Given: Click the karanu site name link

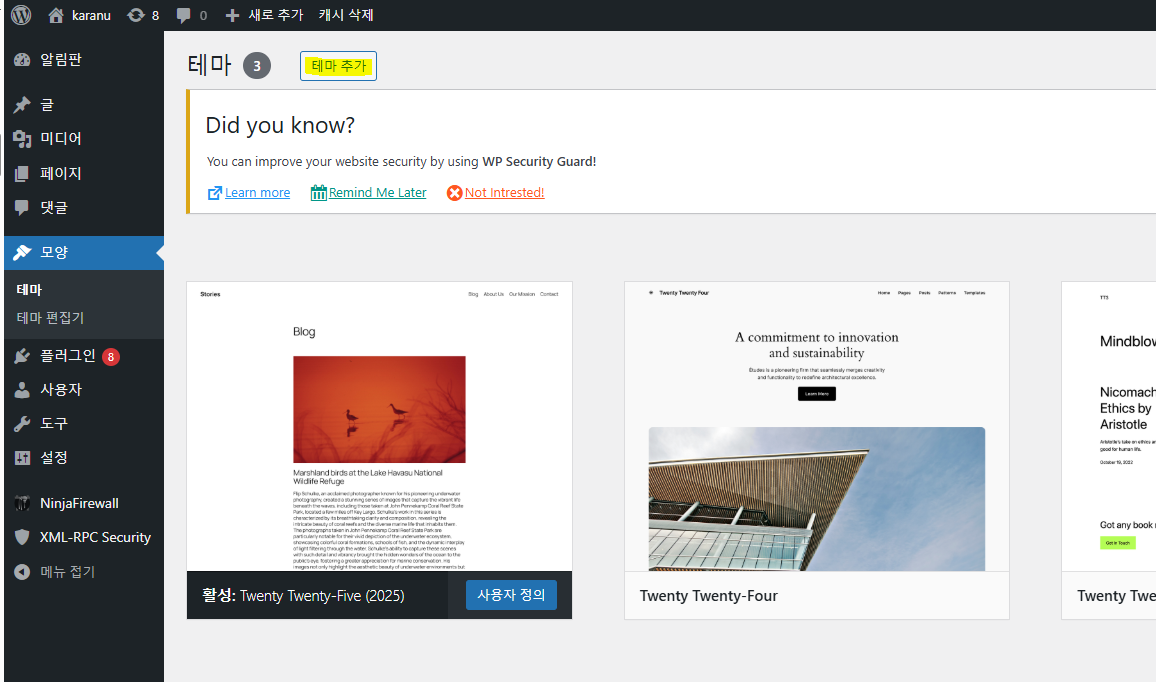Looking at the screenshot, I should click(x=91, y=15).
